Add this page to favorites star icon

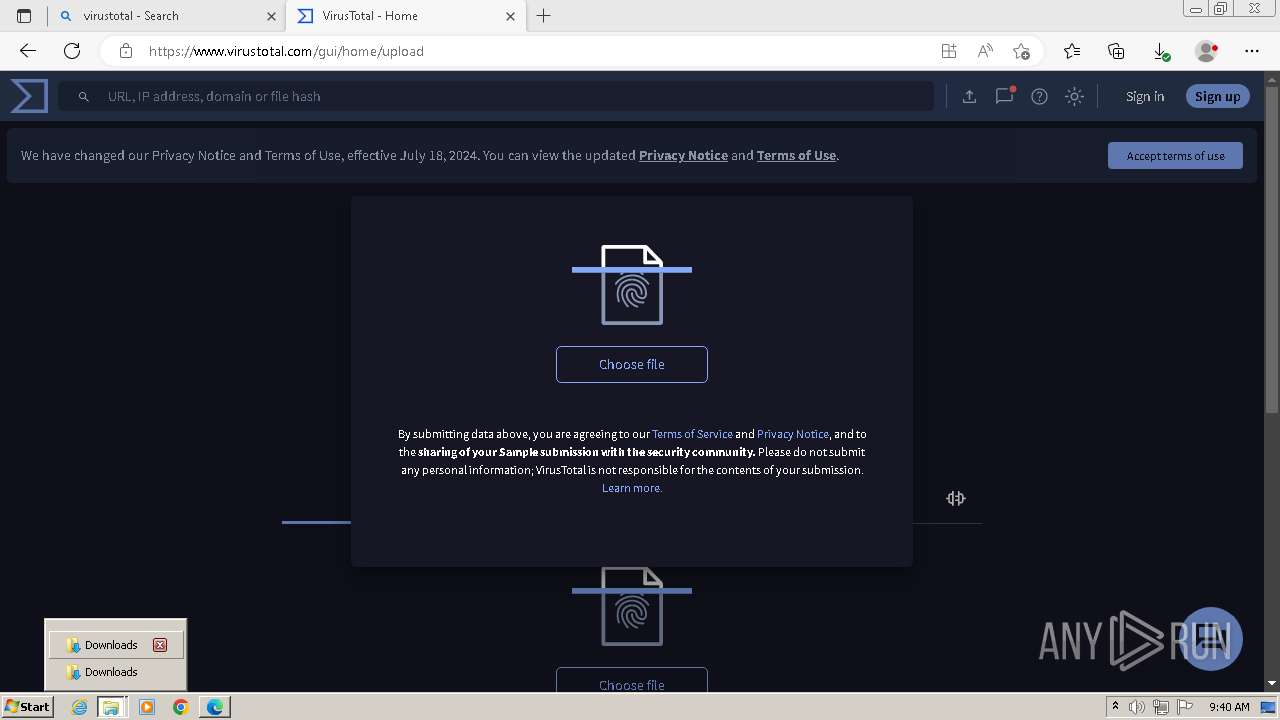(x=1021, y=51)
